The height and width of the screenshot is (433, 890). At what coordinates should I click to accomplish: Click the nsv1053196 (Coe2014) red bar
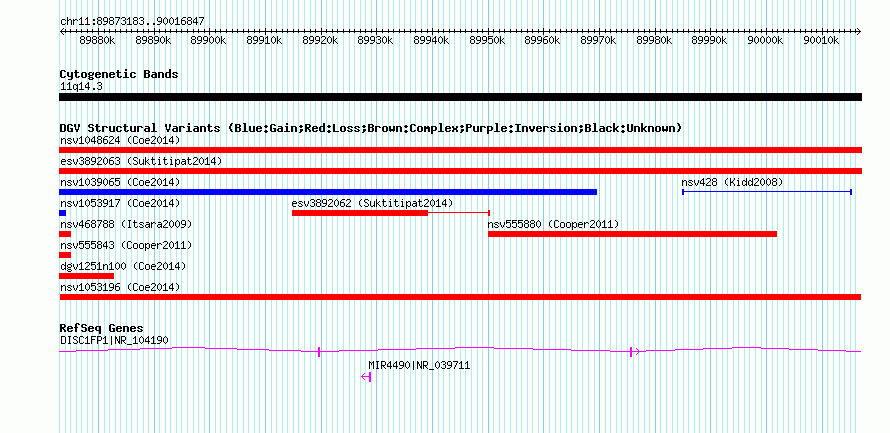460,297
